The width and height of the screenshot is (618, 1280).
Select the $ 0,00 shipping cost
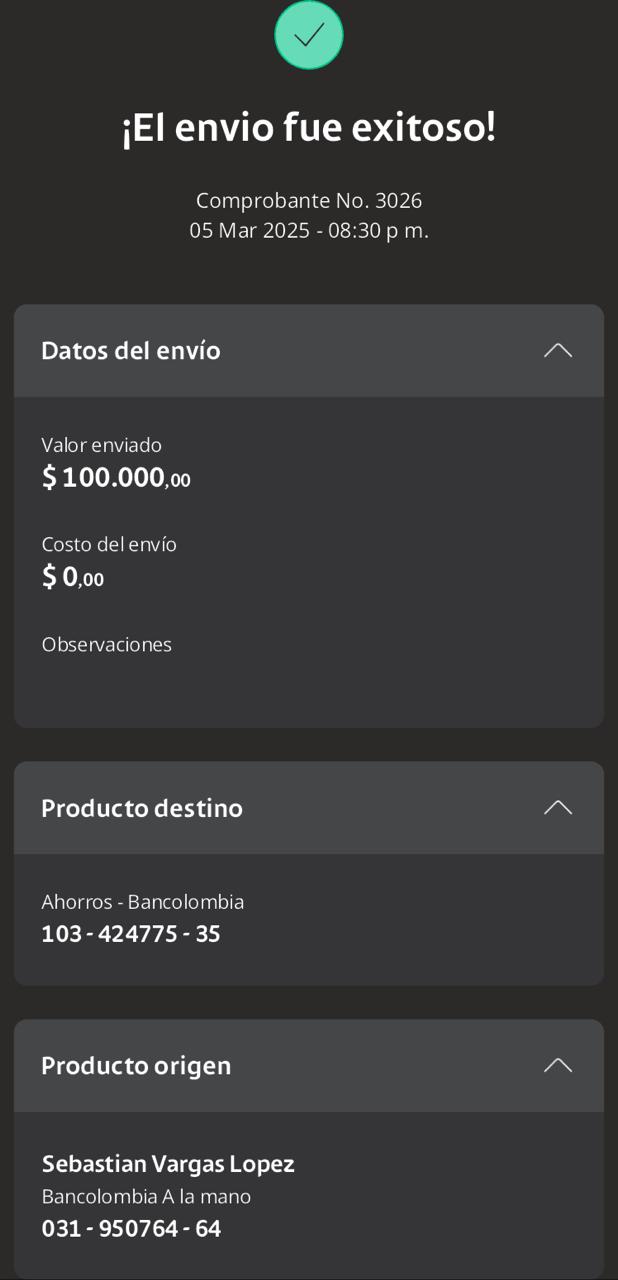pos(73,577)
